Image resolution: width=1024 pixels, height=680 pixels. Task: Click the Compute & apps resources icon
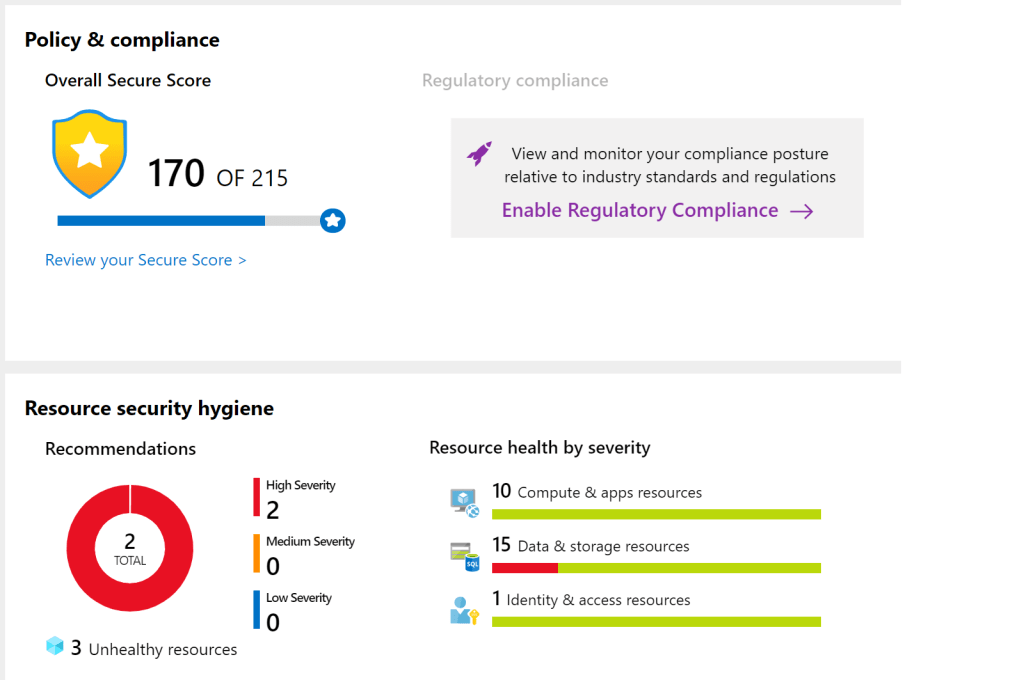(465, 502)
